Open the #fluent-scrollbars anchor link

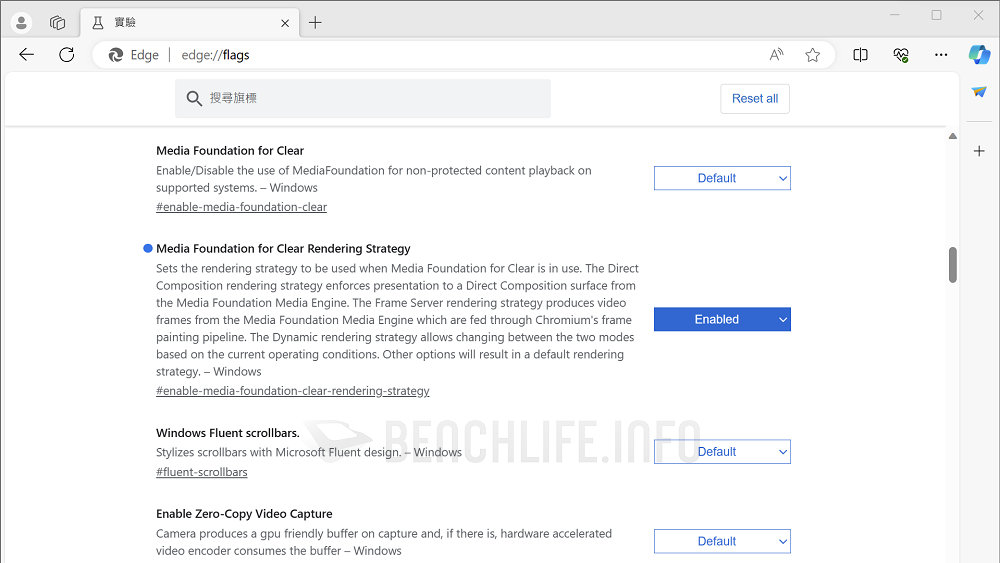pos(201,472)
